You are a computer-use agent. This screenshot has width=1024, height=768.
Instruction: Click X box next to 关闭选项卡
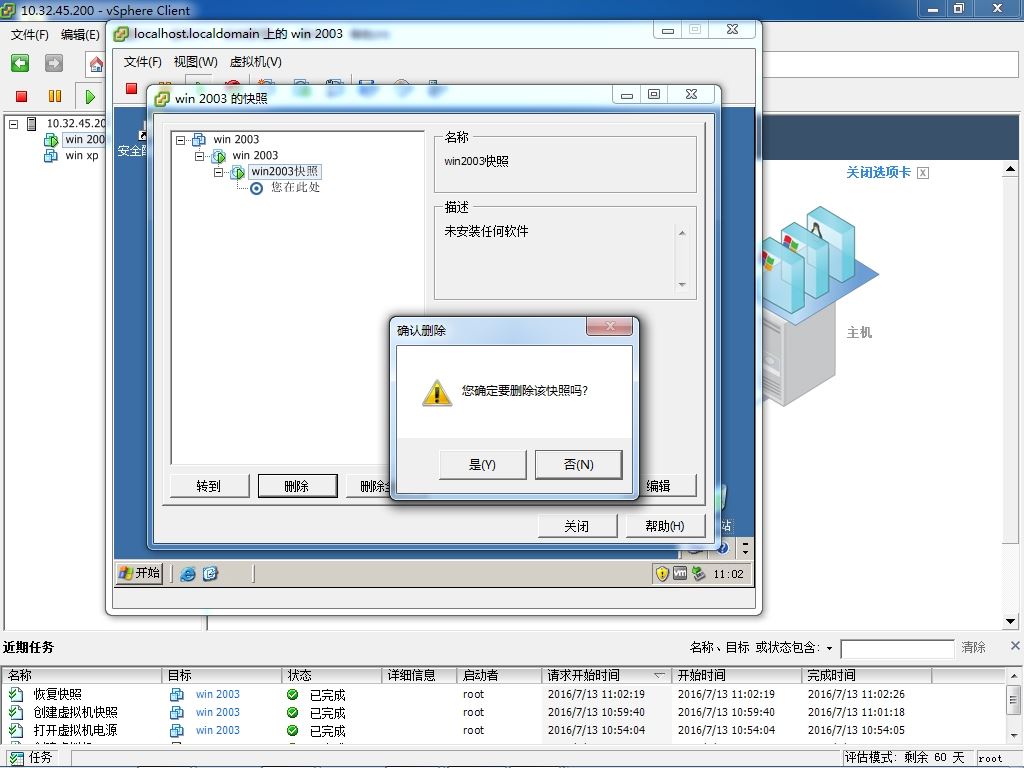point(923,172)
